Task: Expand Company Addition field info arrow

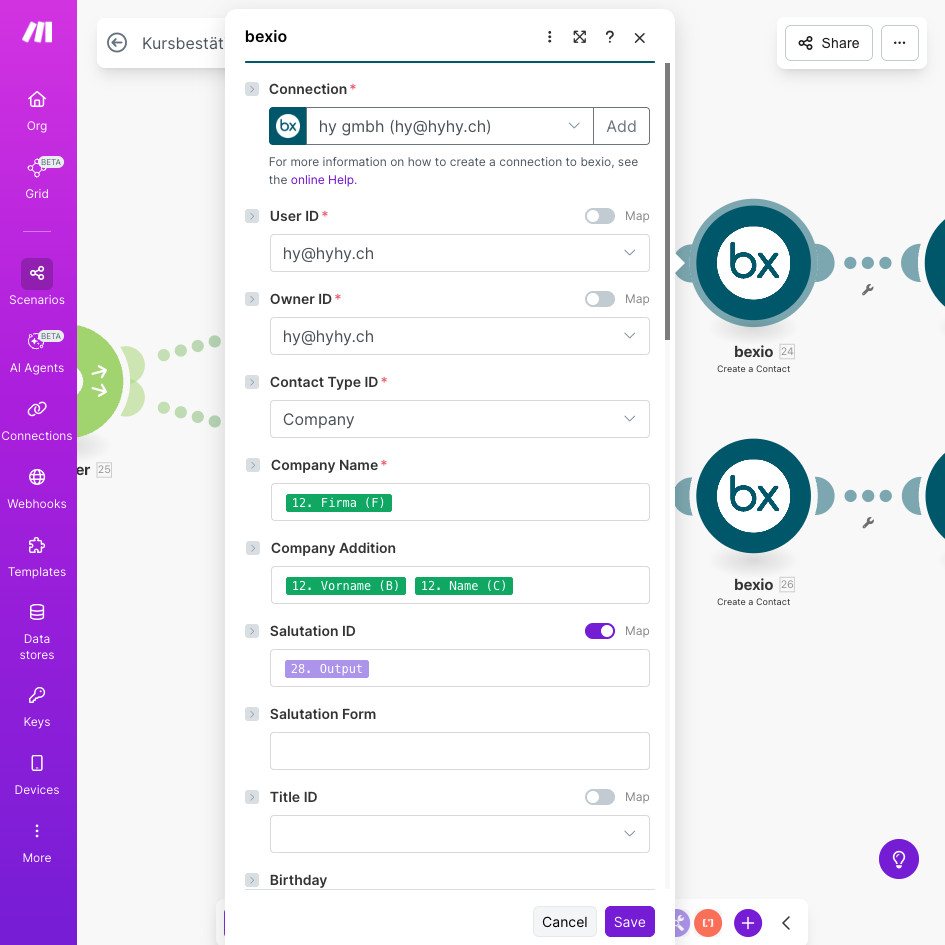Action: [x=252, y=548]
